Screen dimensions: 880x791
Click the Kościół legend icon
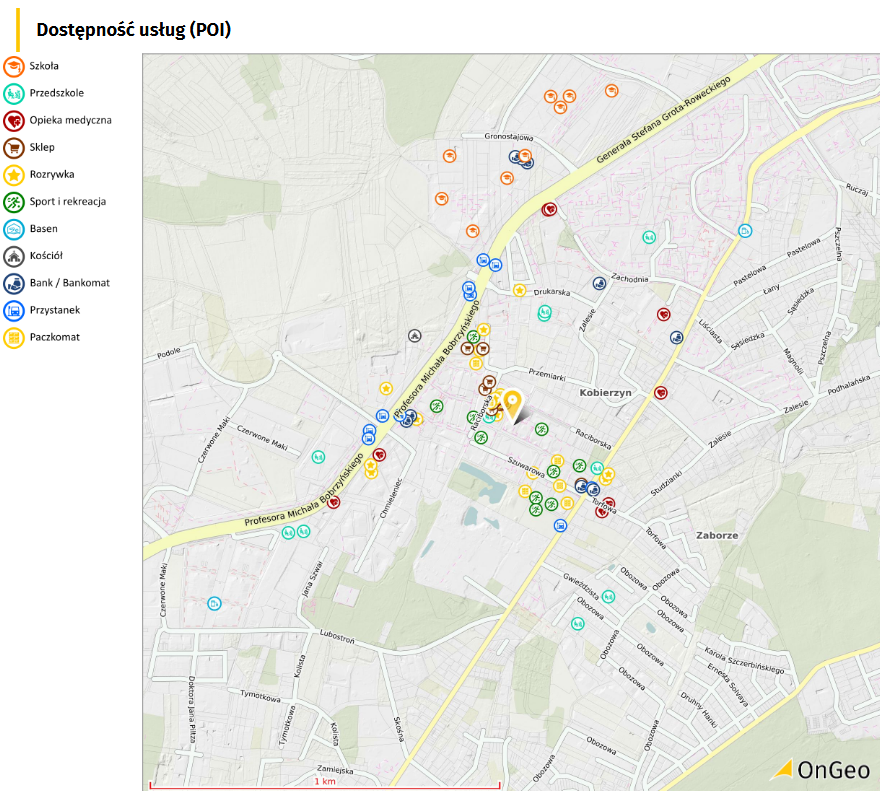pyautogui.click(x=14, y=256)
